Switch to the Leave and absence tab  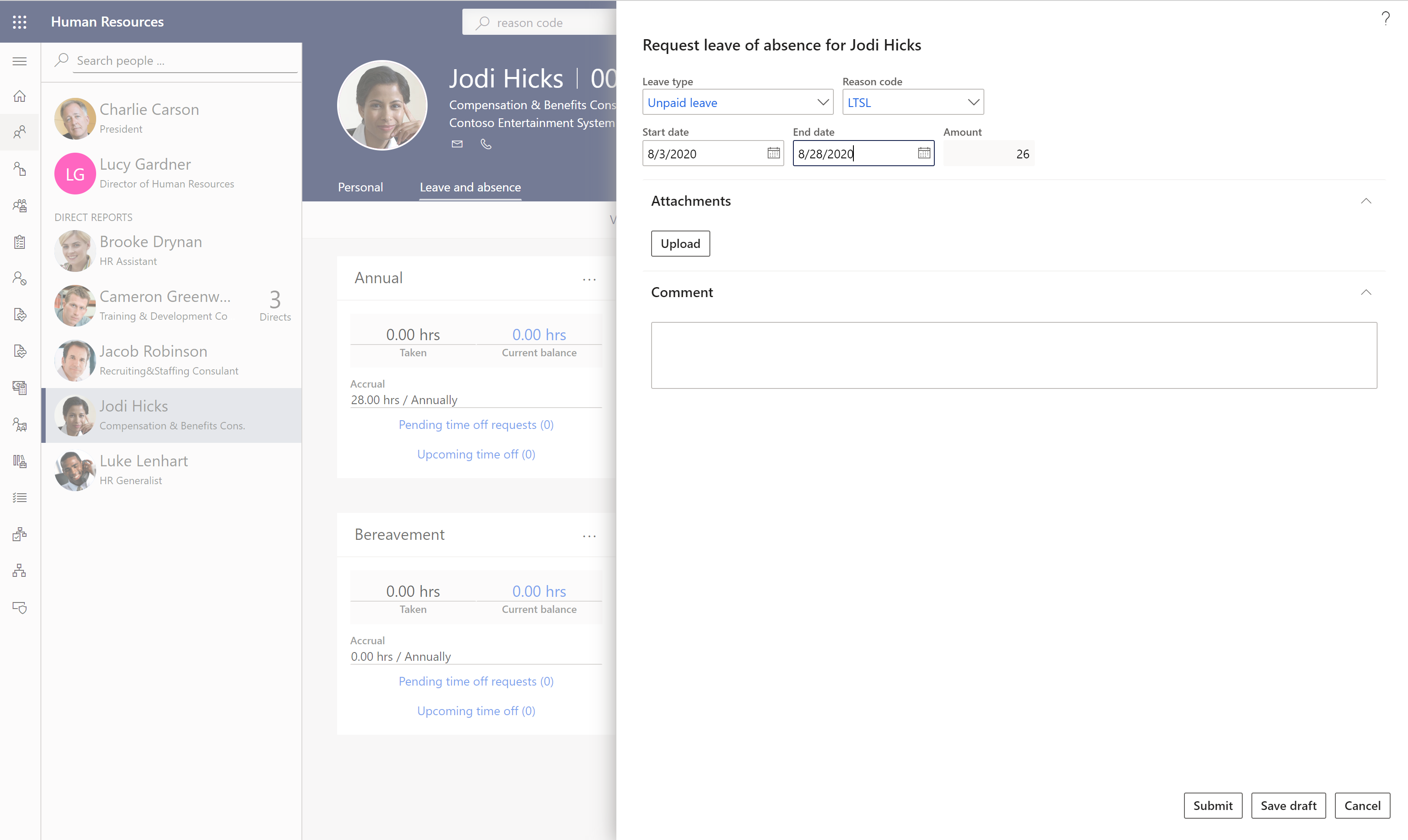[x=470, y=187]
